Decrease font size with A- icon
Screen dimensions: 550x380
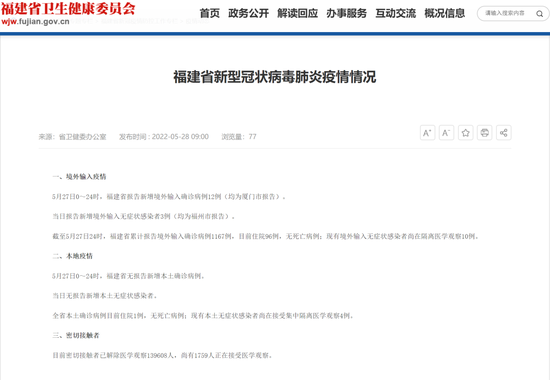click(446, 133)
